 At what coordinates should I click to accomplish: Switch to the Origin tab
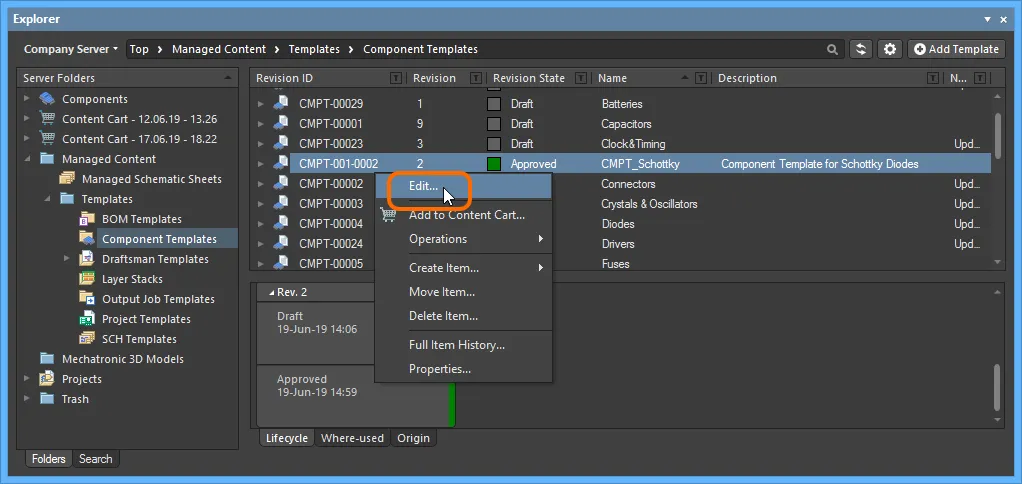pyautogui.click(x=413, y=438)
